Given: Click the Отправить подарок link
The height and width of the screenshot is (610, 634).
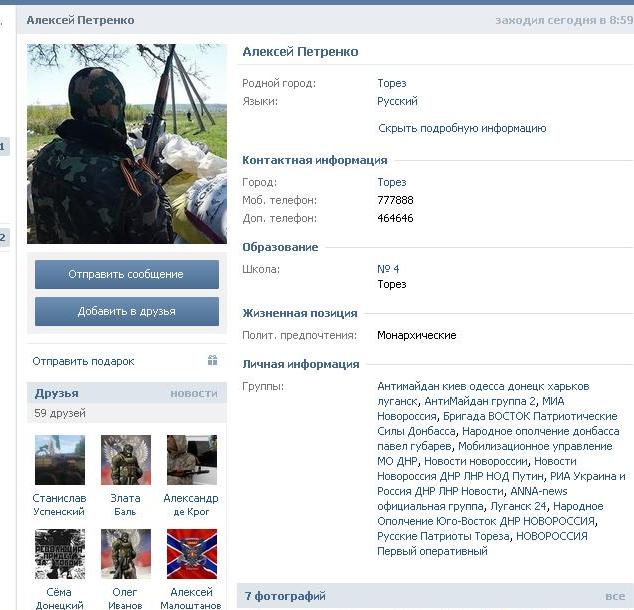Looking at the screenshot, I should click(83, 361).
